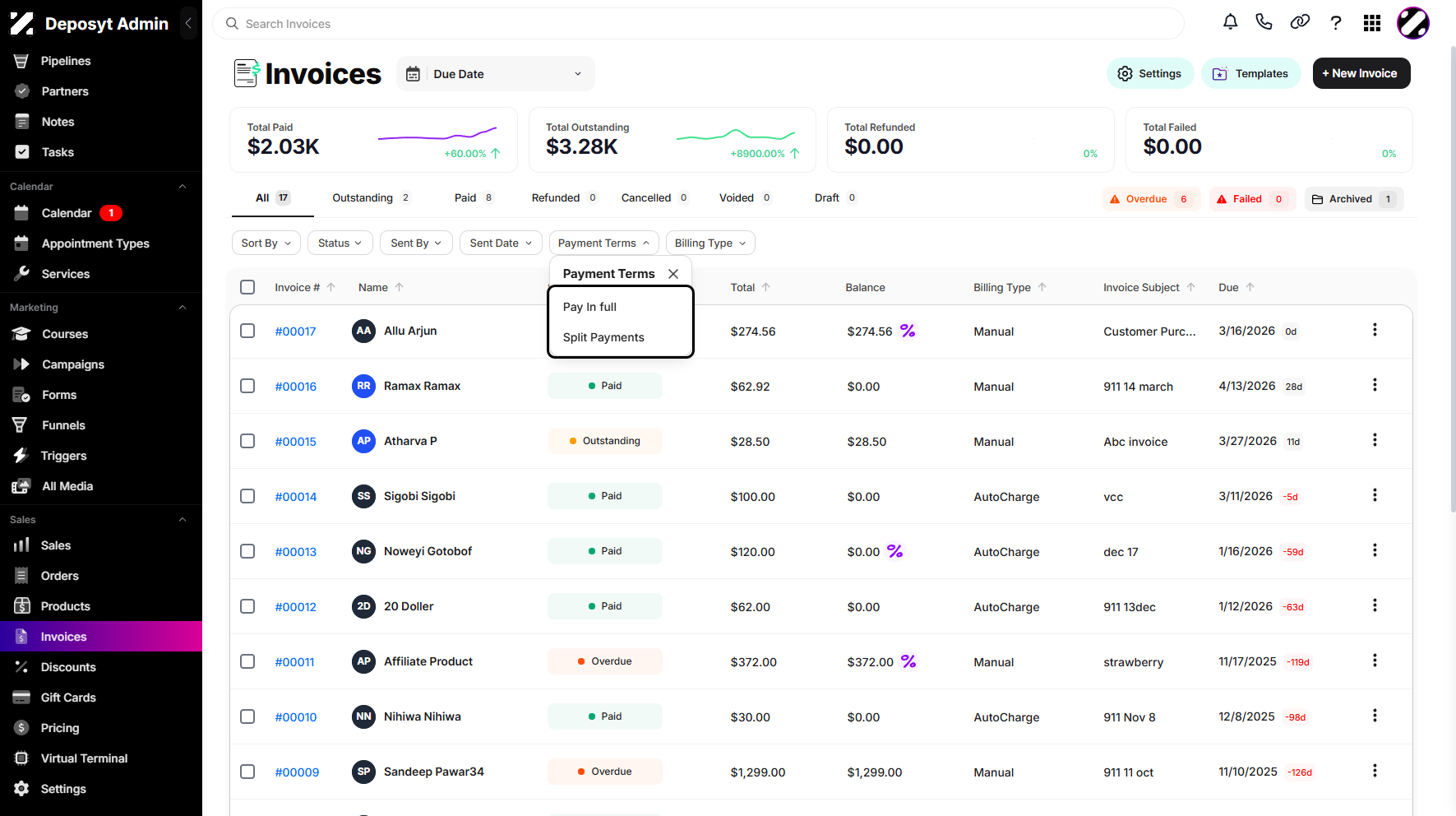Viewport: 1456px width, 816px height.
Task: Close the Payment Terms popup
Action: click(673, 274)
